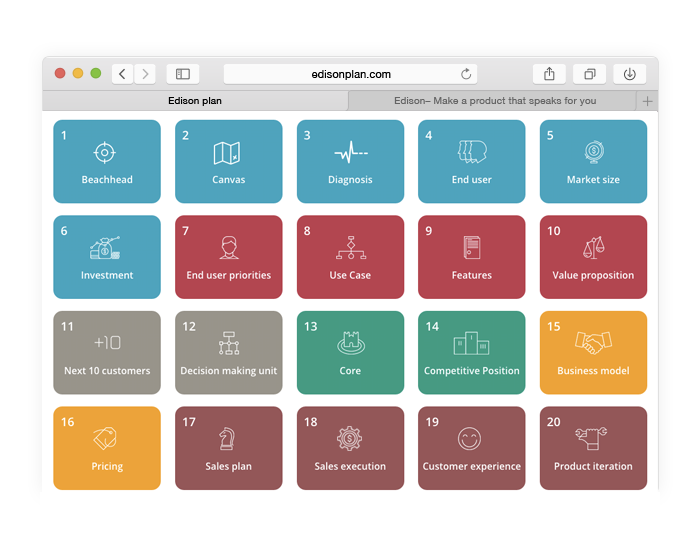The image size is (700, 550).
Task: Switch to the Edison plan tab
Action: click(195, 101)
